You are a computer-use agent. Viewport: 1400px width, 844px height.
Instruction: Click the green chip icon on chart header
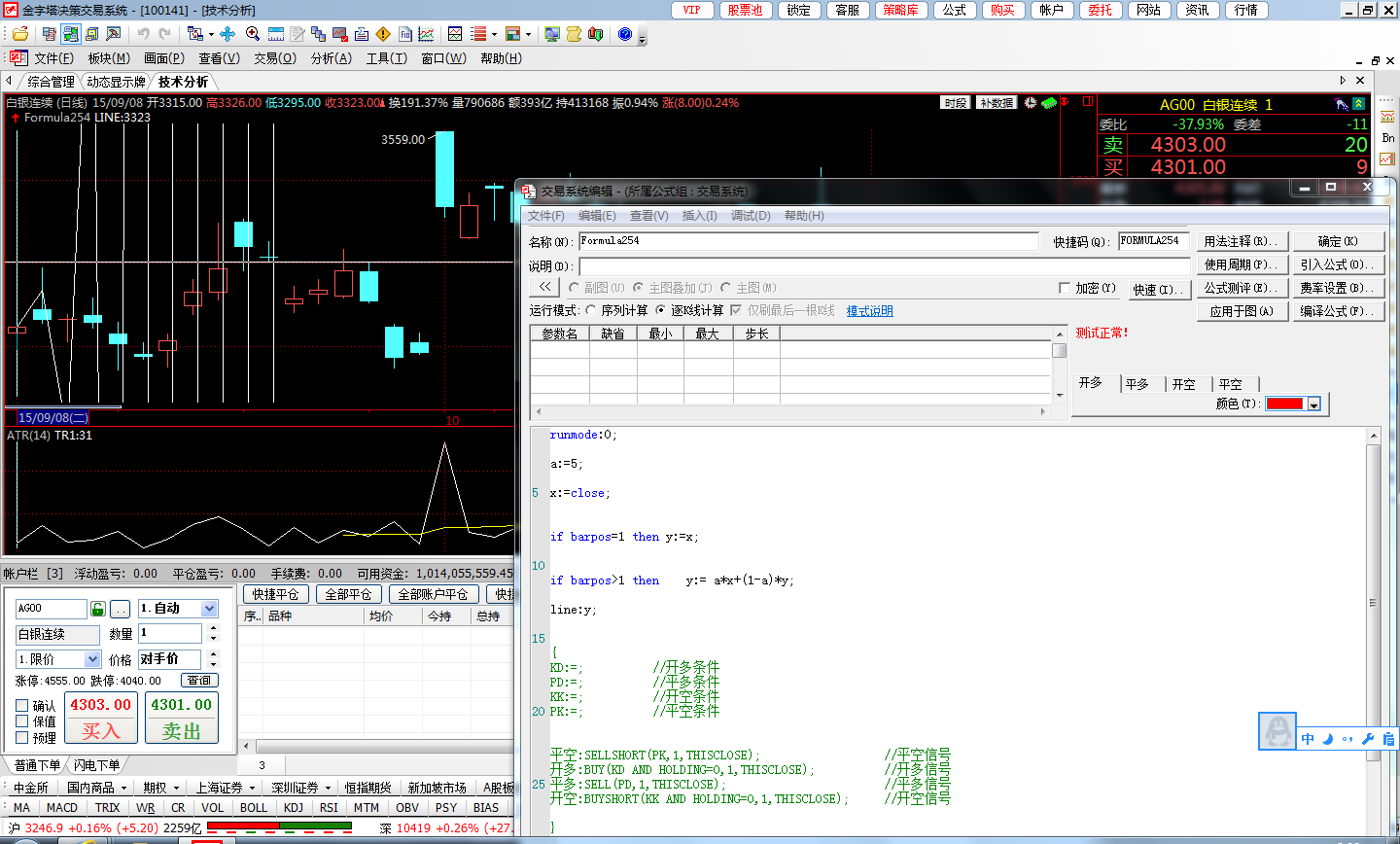click(1048, 102)
